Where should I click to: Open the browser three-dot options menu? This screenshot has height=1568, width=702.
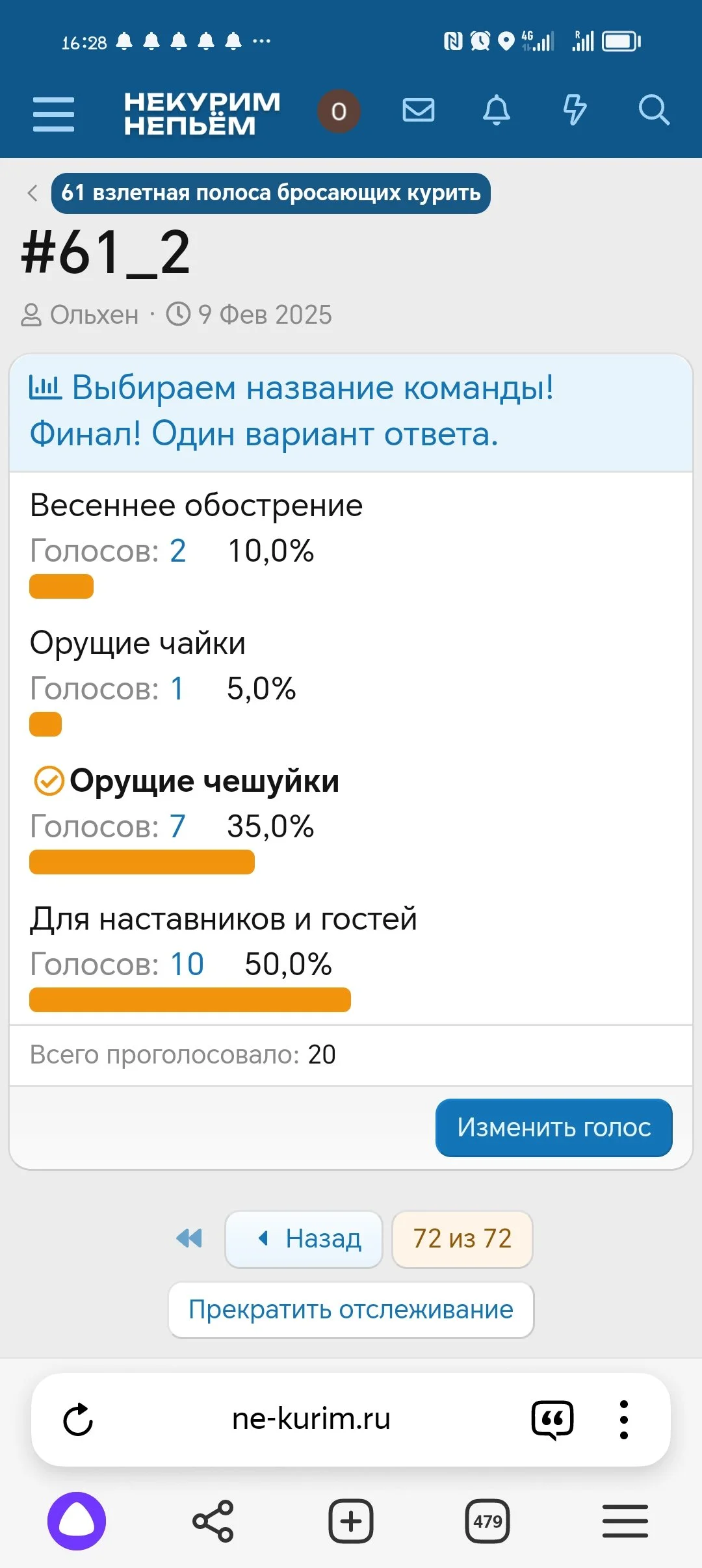click(624, 1419)
